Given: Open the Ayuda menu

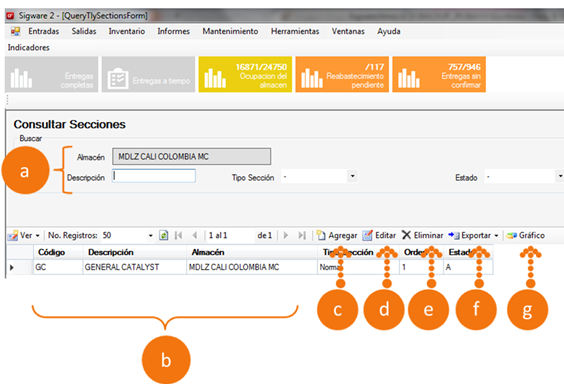Looking at the screenshot, I should coord(389,31).
